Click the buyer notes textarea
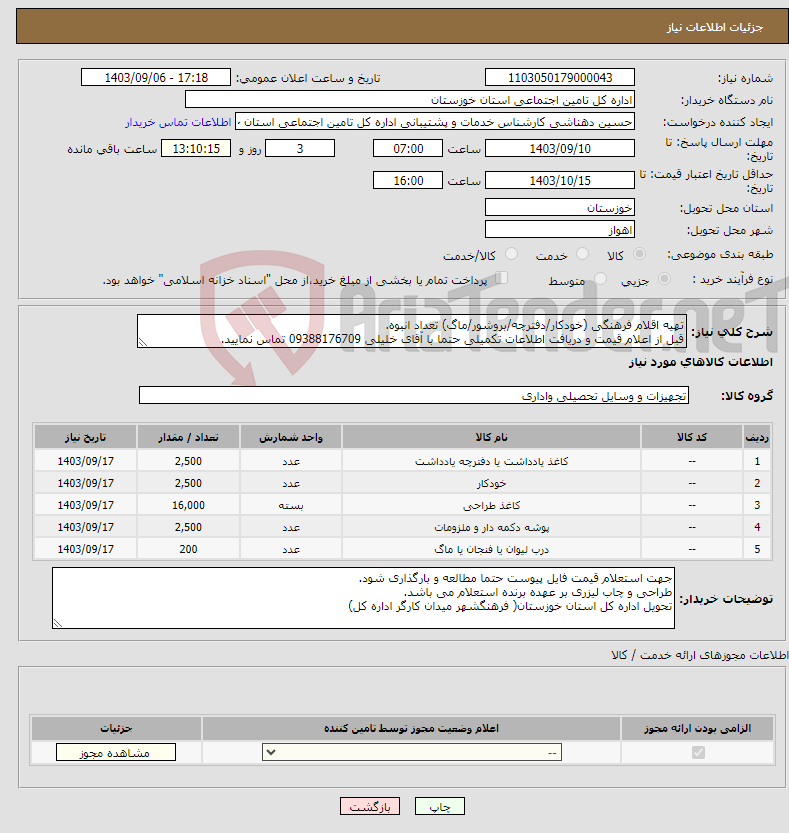The width and height of the screenshot is (789, 833). point(363,598)
